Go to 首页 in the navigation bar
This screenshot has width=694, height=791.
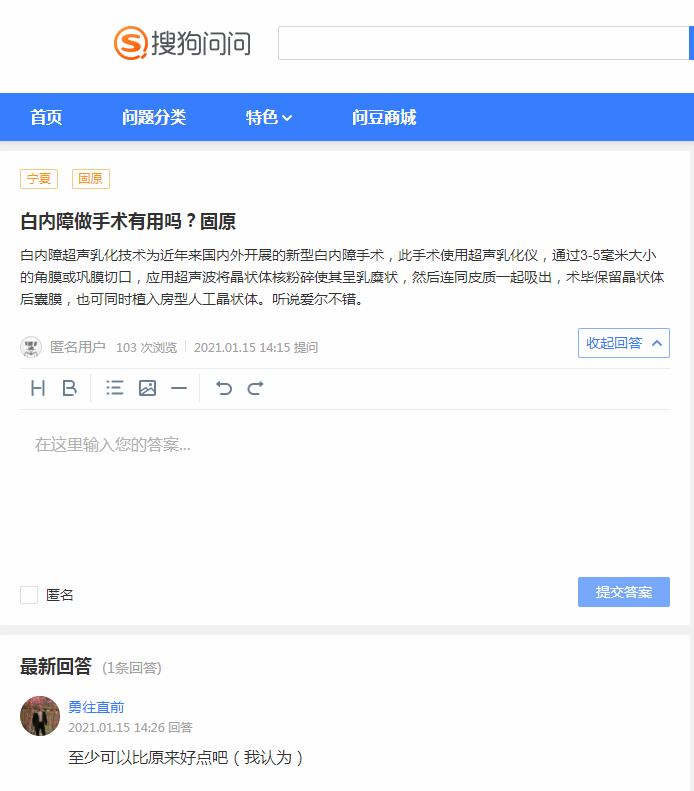tap(46, 117)
